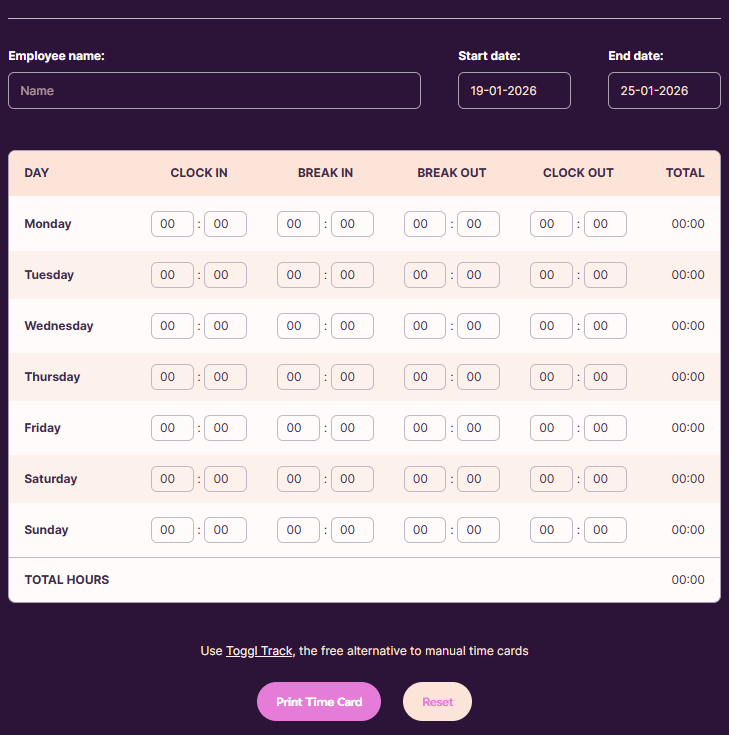Image resolution: width=729 pixels, height=735 pixels.
Task: Click Saturday Clock Out hours field
Action: click(x=551, y=479)
